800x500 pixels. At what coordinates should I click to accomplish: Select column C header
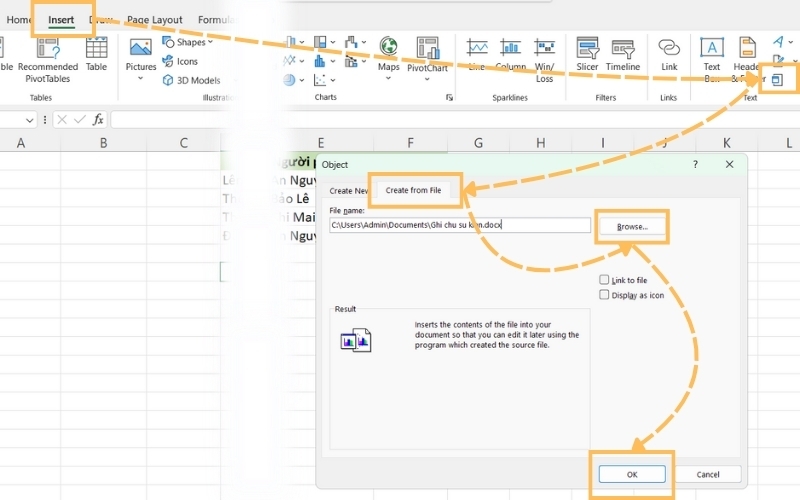tap(184, 143)
